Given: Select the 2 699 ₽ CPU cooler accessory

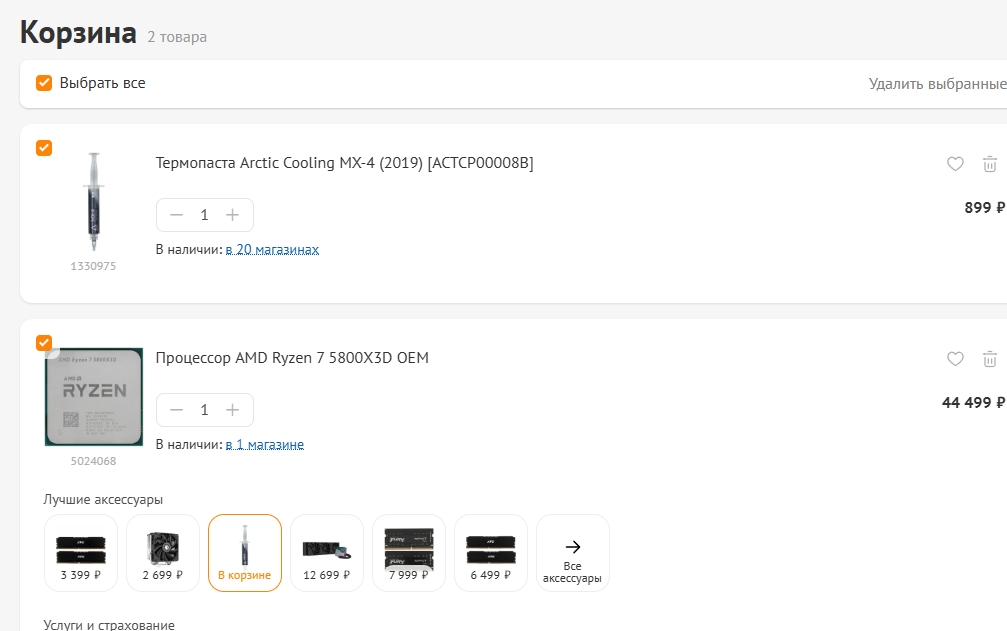Looking at the screenshot, I should pyautogui.click(x=163, y=553).
